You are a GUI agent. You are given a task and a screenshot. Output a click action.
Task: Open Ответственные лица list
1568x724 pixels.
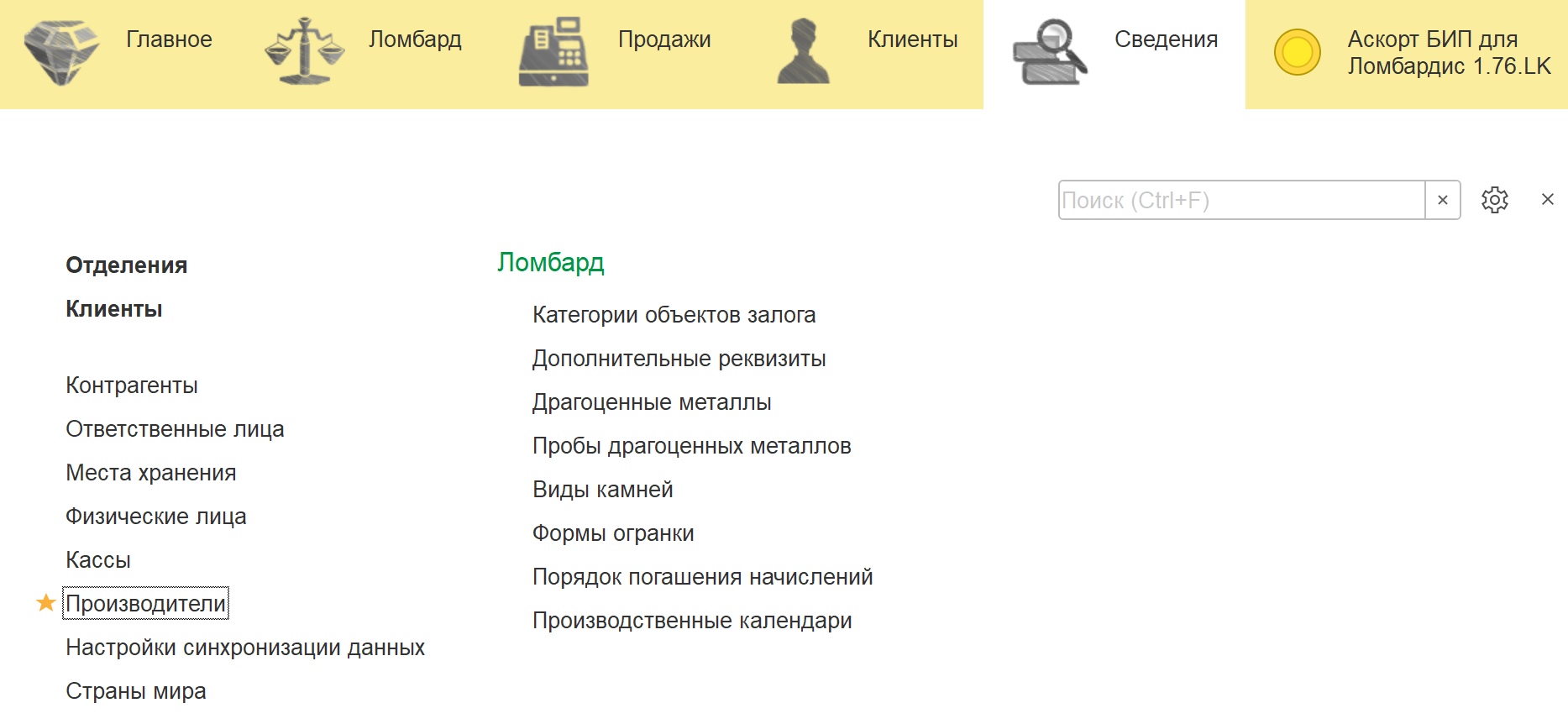(x=175, y=429)
